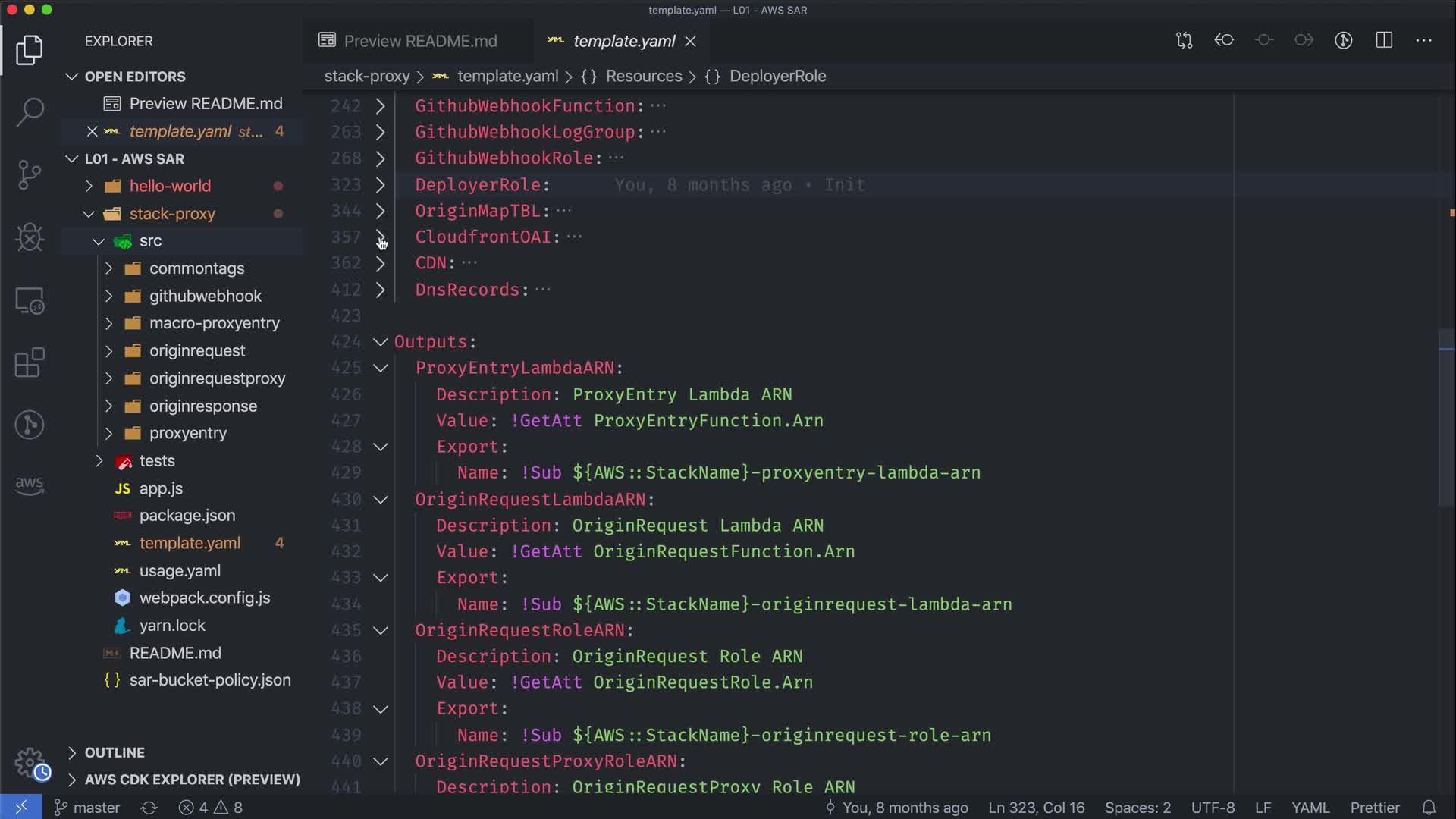1456x819 pixels.
Task: Change language mode from YAML
Action: click(1310, 808)
